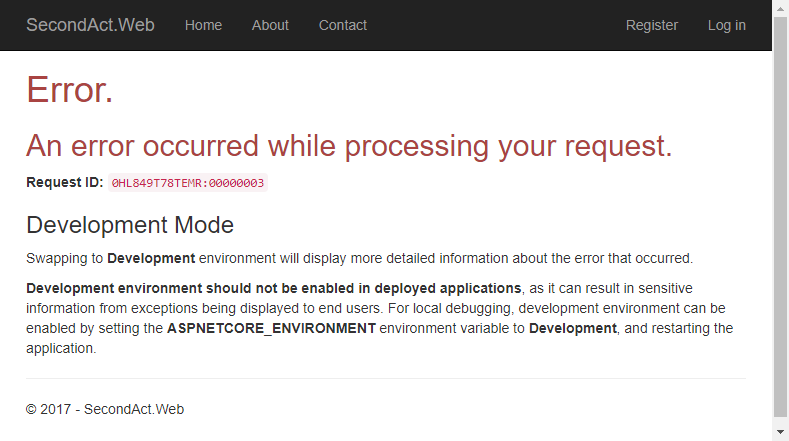Screen dimensions: 789x441
Task: Click the request ID code 0HL849T78TEMR:00000003
Action: (x=188, y=183)
